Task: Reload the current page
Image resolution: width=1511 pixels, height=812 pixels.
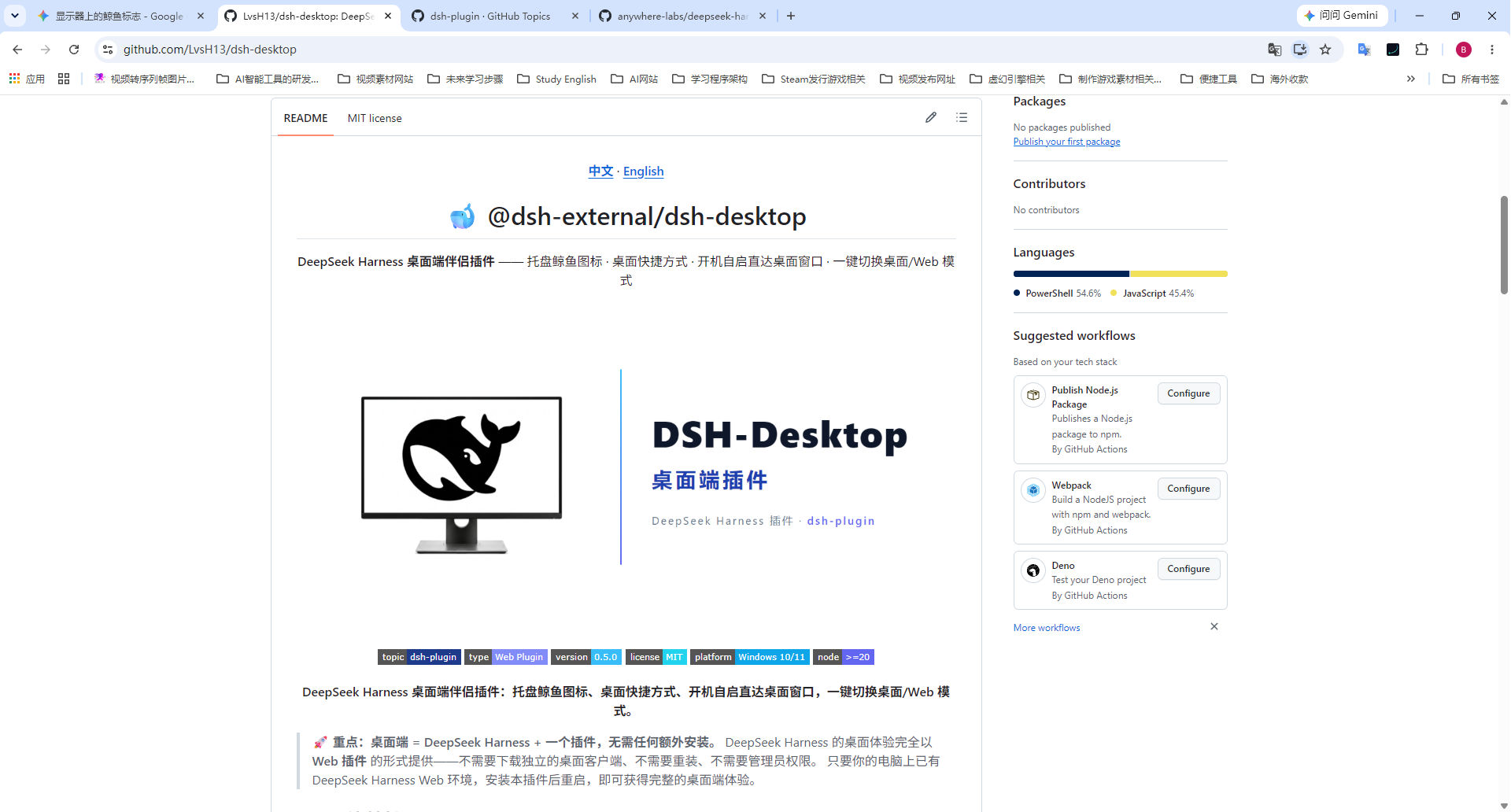Action: [74, 50]
